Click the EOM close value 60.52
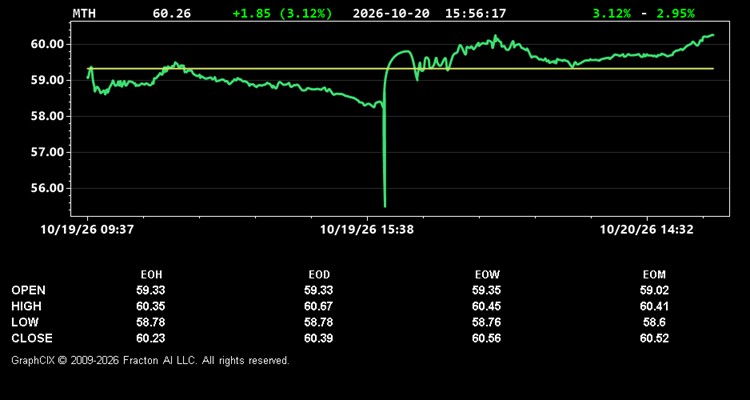Image resolution: width=750 pixels, height=400 pixels. 654,338
